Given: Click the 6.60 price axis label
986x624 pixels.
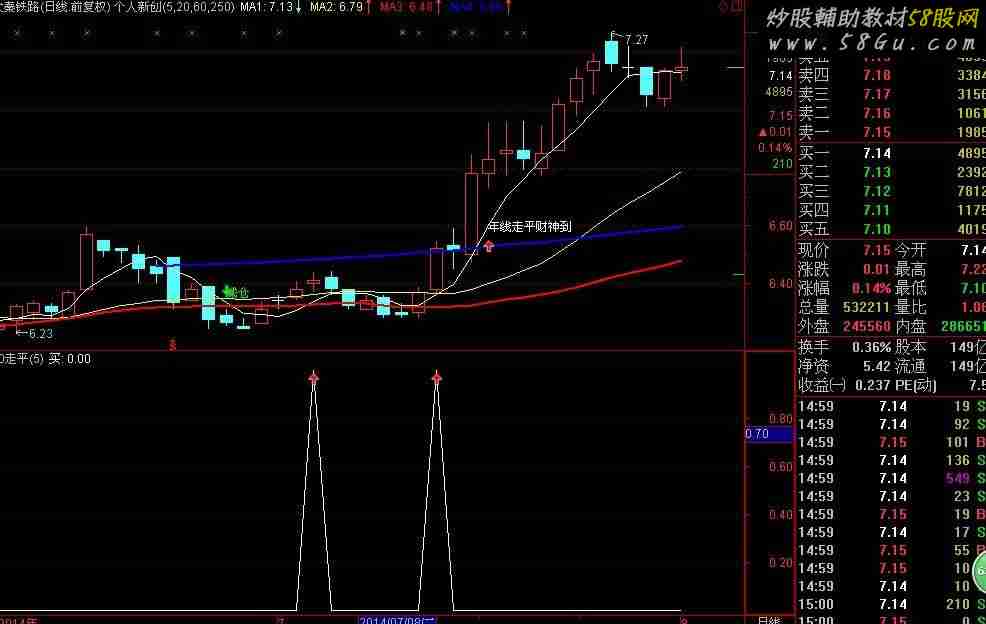Looking at the screenshot, I should click(780, 226).
